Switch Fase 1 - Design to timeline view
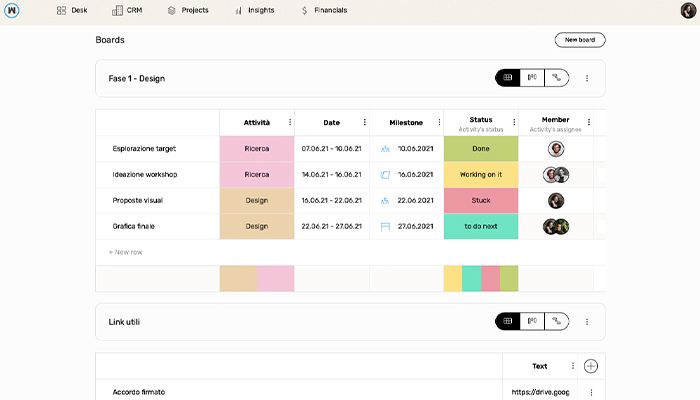Screen dimensions: 700x400 [556, 78]
